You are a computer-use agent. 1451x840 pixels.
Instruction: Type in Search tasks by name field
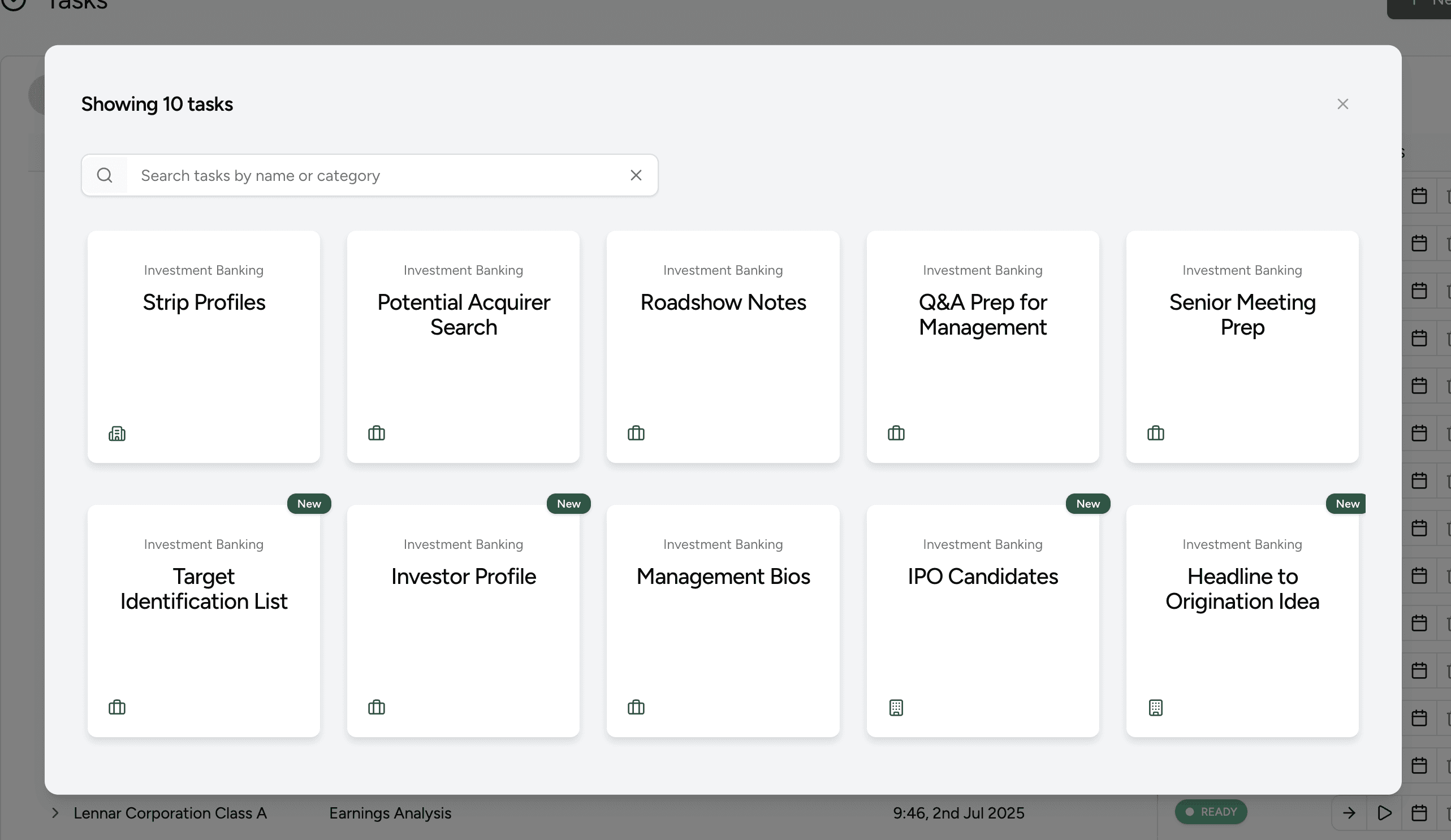click(x=374, y=175)
